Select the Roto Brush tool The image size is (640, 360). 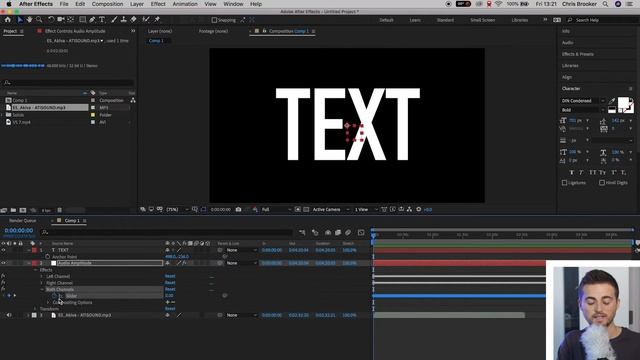tap(146, 20)
